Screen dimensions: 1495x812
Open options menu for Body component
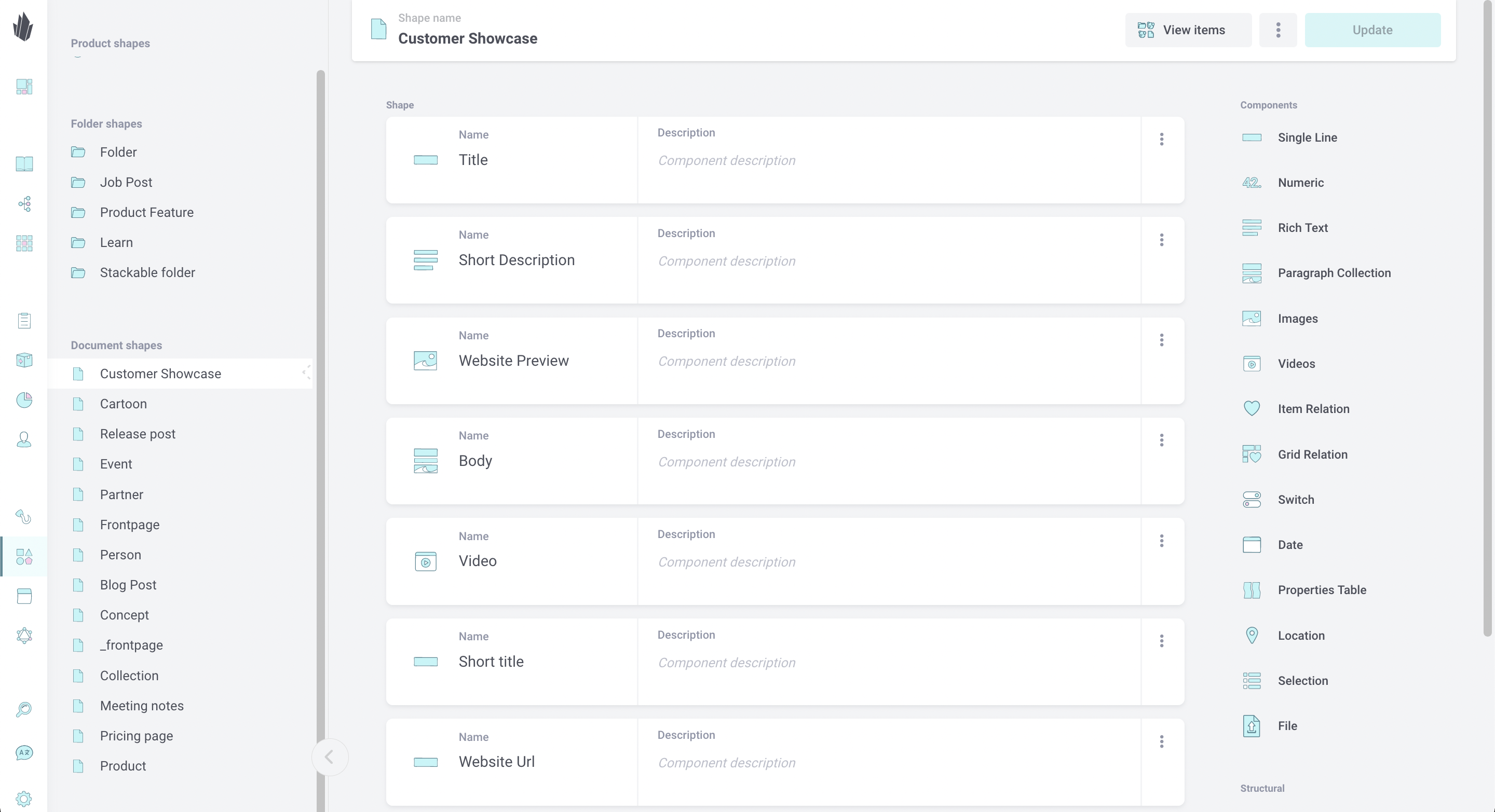[x=1161, y=440]
